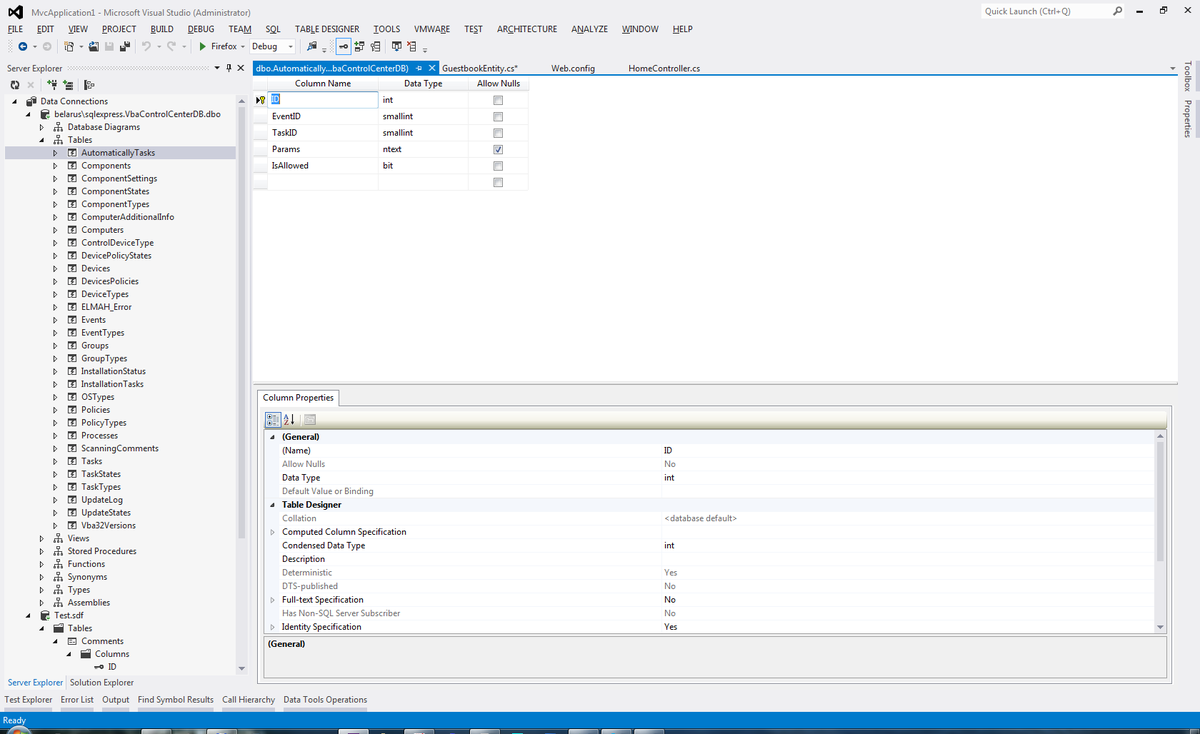Switch to HomeController.cs tab

point(664,68)
